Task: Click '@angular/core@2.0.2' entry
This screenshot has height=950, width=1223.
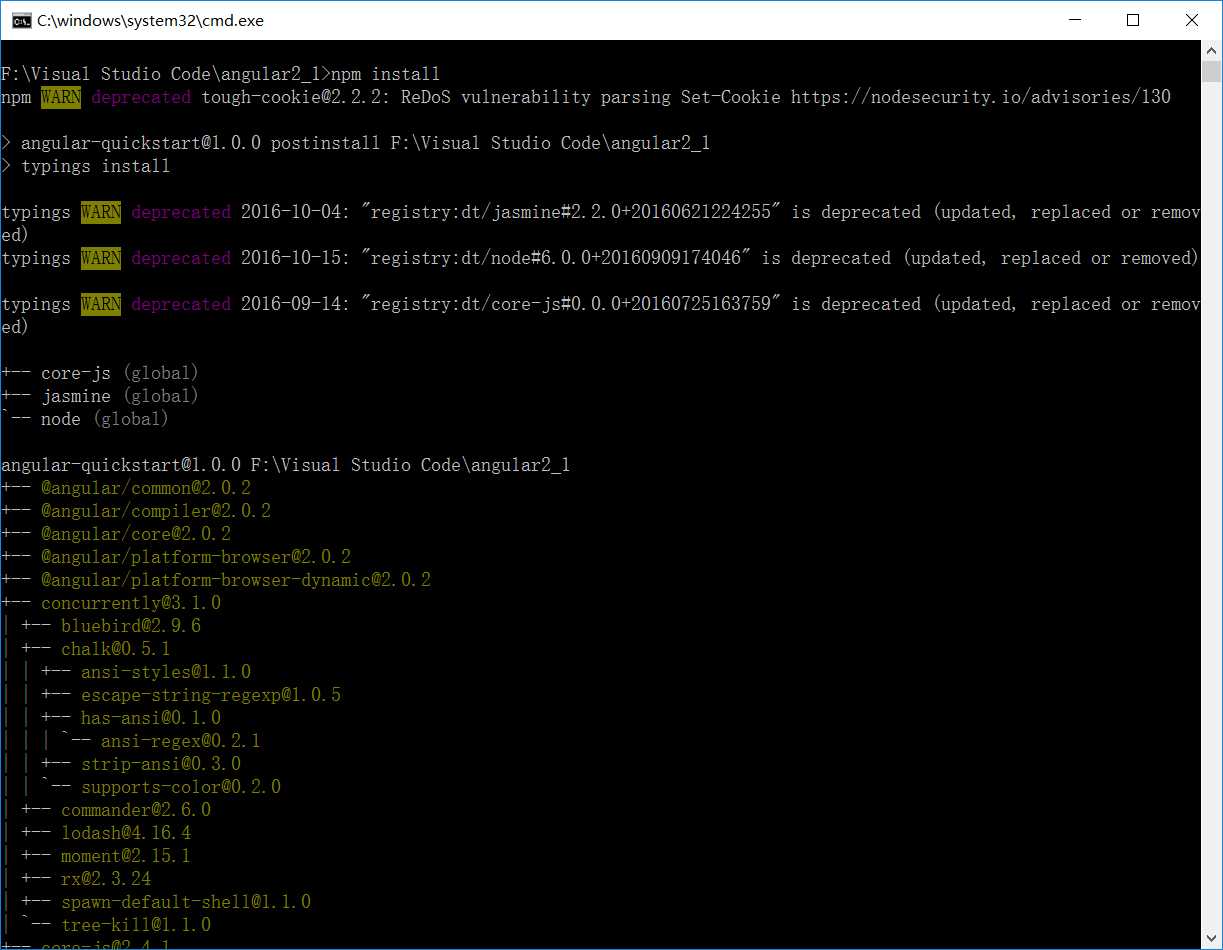Action: point(136,534)
